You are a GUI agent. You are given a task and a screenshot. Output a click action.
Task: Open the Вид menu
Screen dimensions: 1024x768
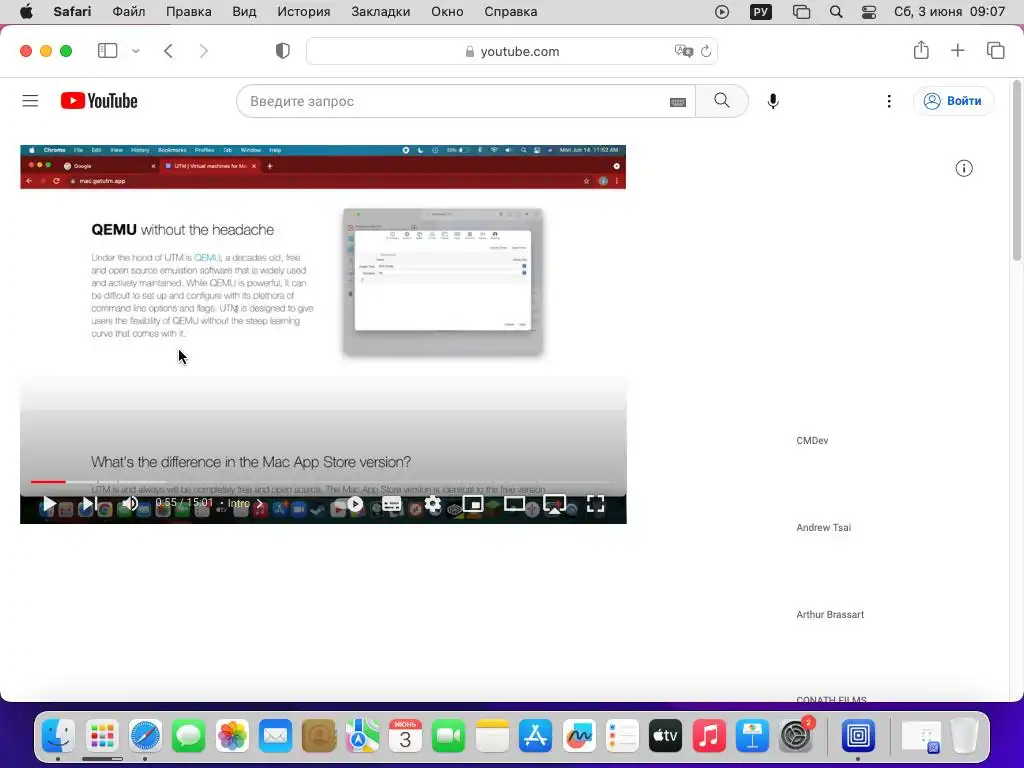pos(244,12)
